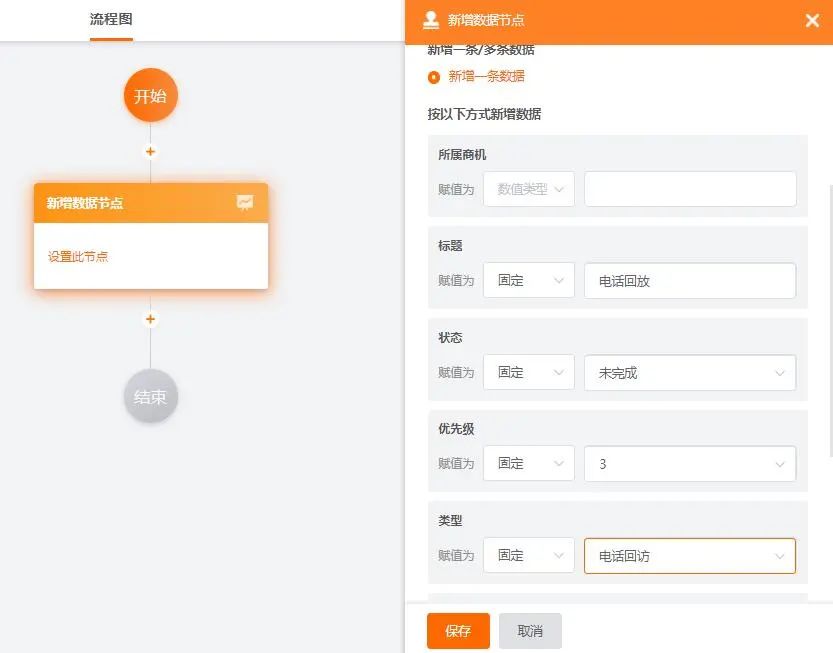This screenshot has height=653, width=833.
Task: Click the empty 所属商机 value field
Action: tap(690, 189)
